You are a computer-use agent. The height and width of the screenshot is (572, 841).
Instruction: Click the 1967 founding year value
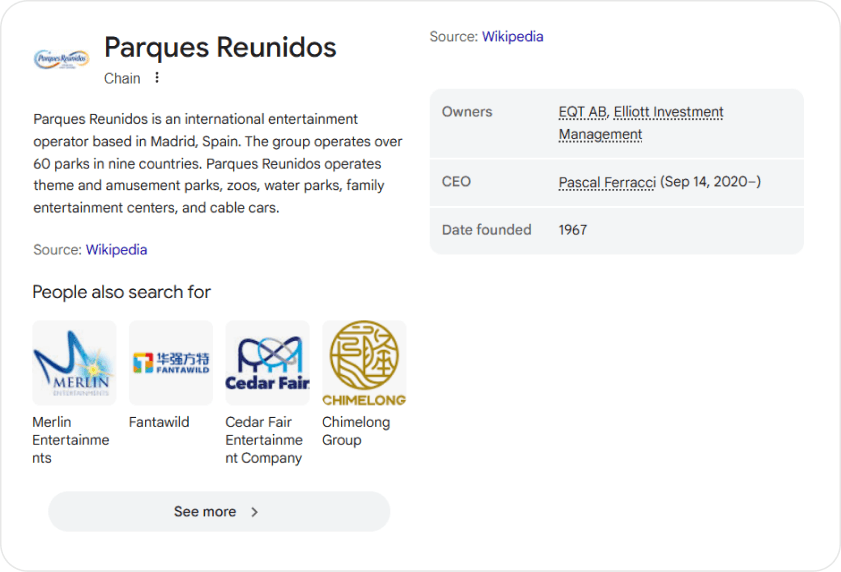pyautogui.click(x=573, y=230)
